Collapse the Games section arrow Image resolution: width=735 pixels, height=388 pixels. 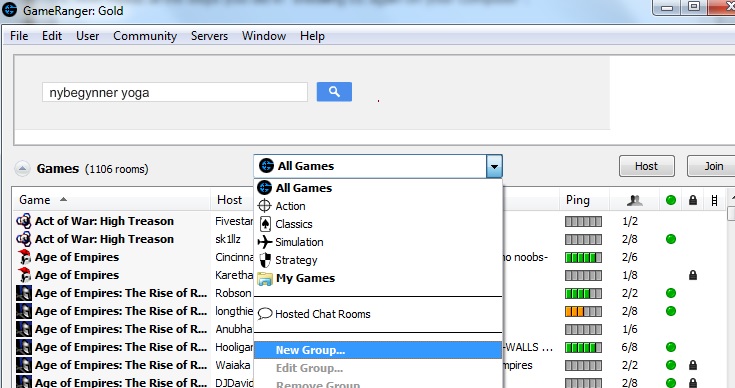(22, 169)
